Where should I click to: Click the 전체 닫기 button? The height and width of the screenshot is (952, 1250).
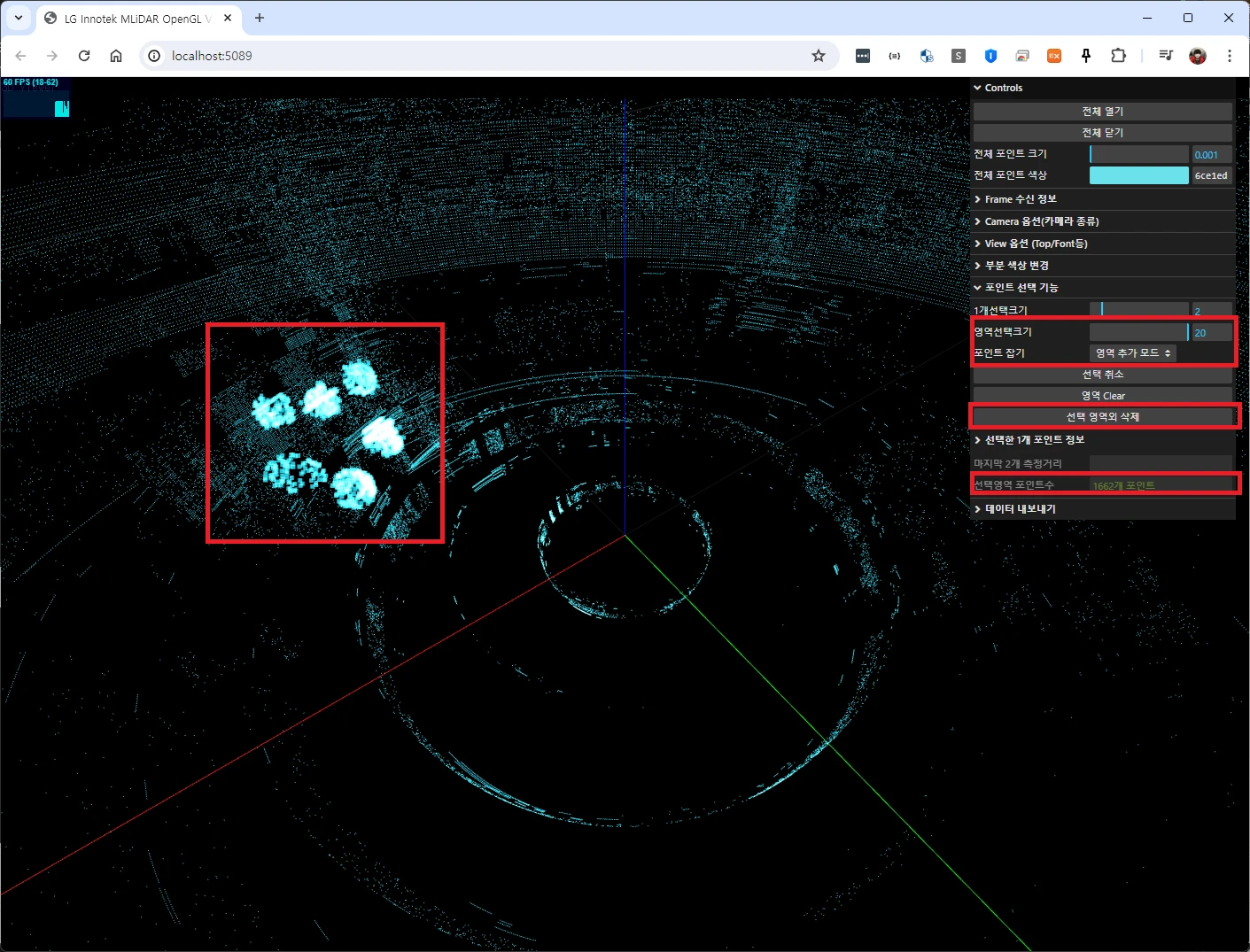(1103, 133)
